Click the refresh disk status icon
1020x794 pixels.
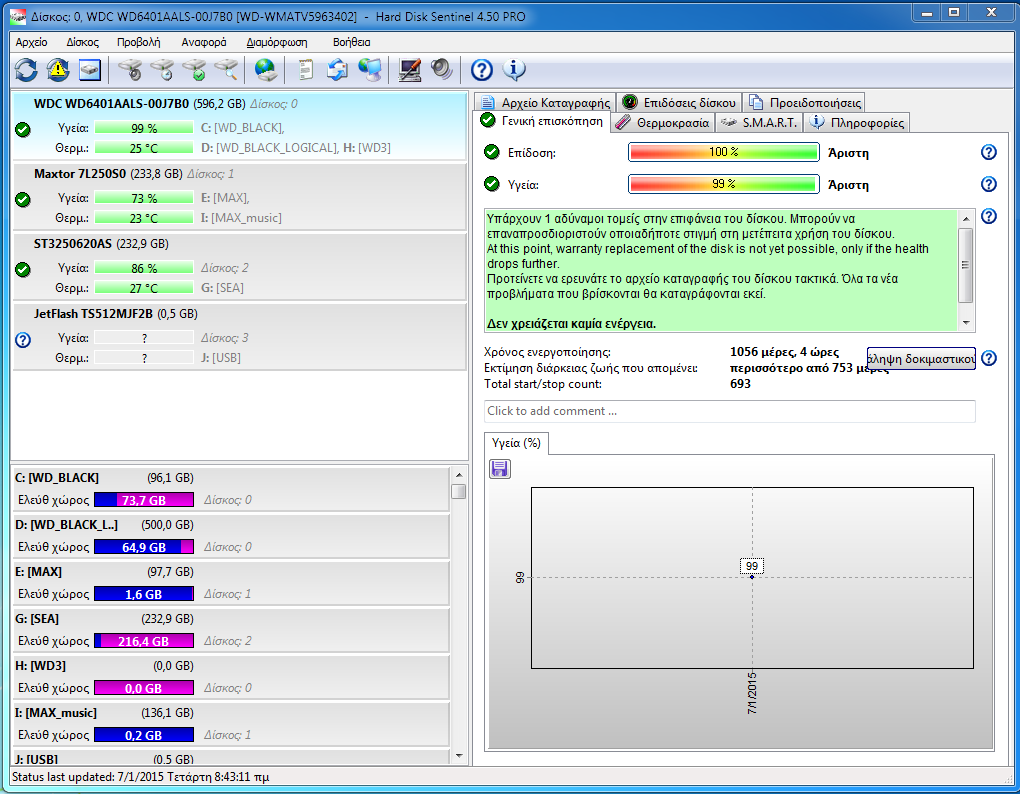(x=26, y=70)
